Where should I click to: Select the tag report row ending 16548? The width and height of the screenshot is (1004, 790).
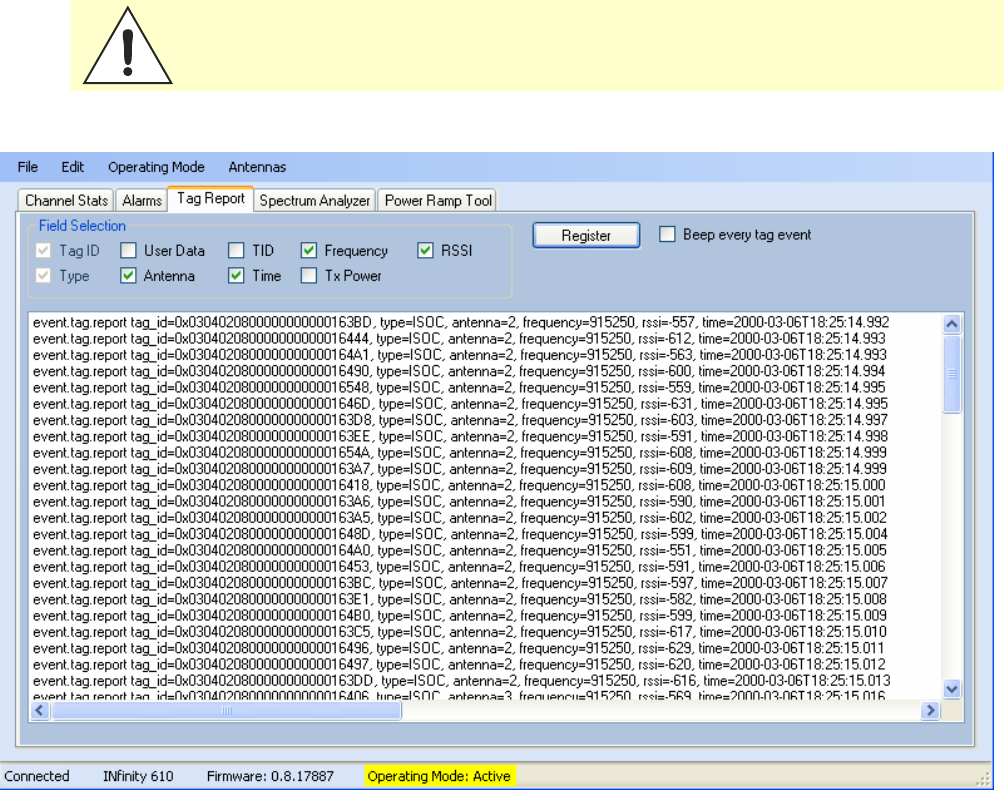pos(459,387)
